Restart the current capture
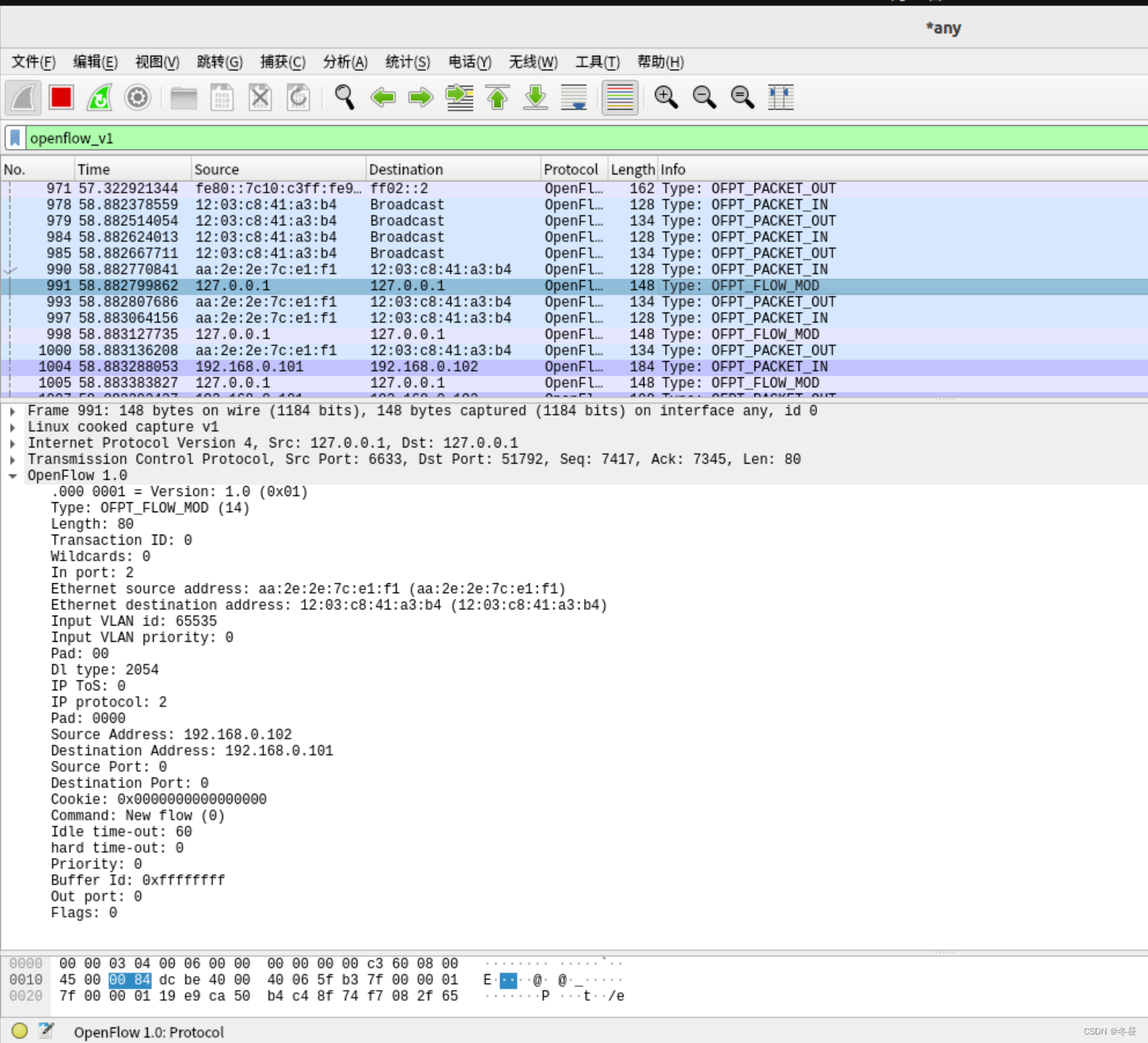The image size is (1148, 1043). click(x=100, y=97)
